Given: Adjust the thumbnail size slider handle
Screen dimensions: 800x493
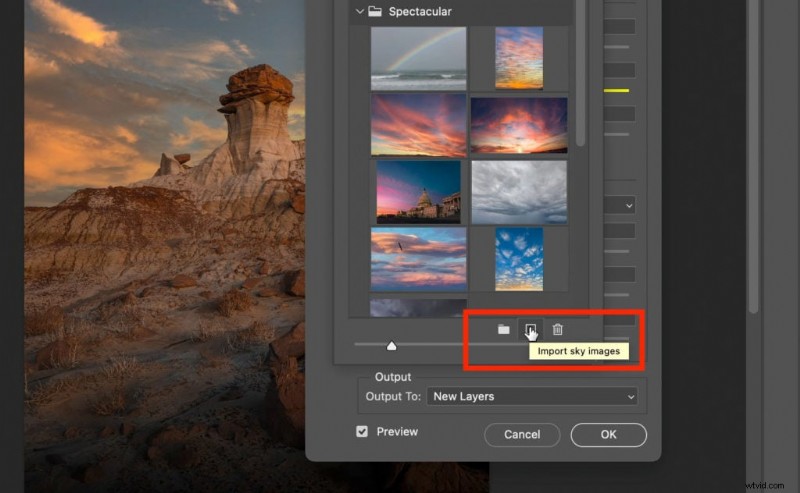Looking at the screenshot, I should 391,346.
